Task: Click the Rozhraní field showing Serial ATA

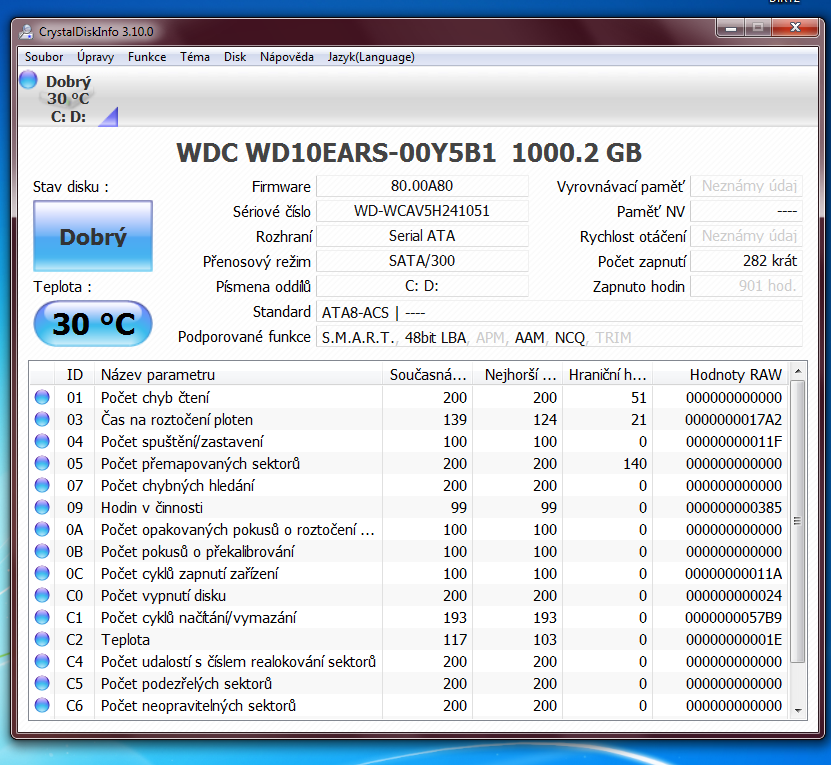Action: click(422, 236)
